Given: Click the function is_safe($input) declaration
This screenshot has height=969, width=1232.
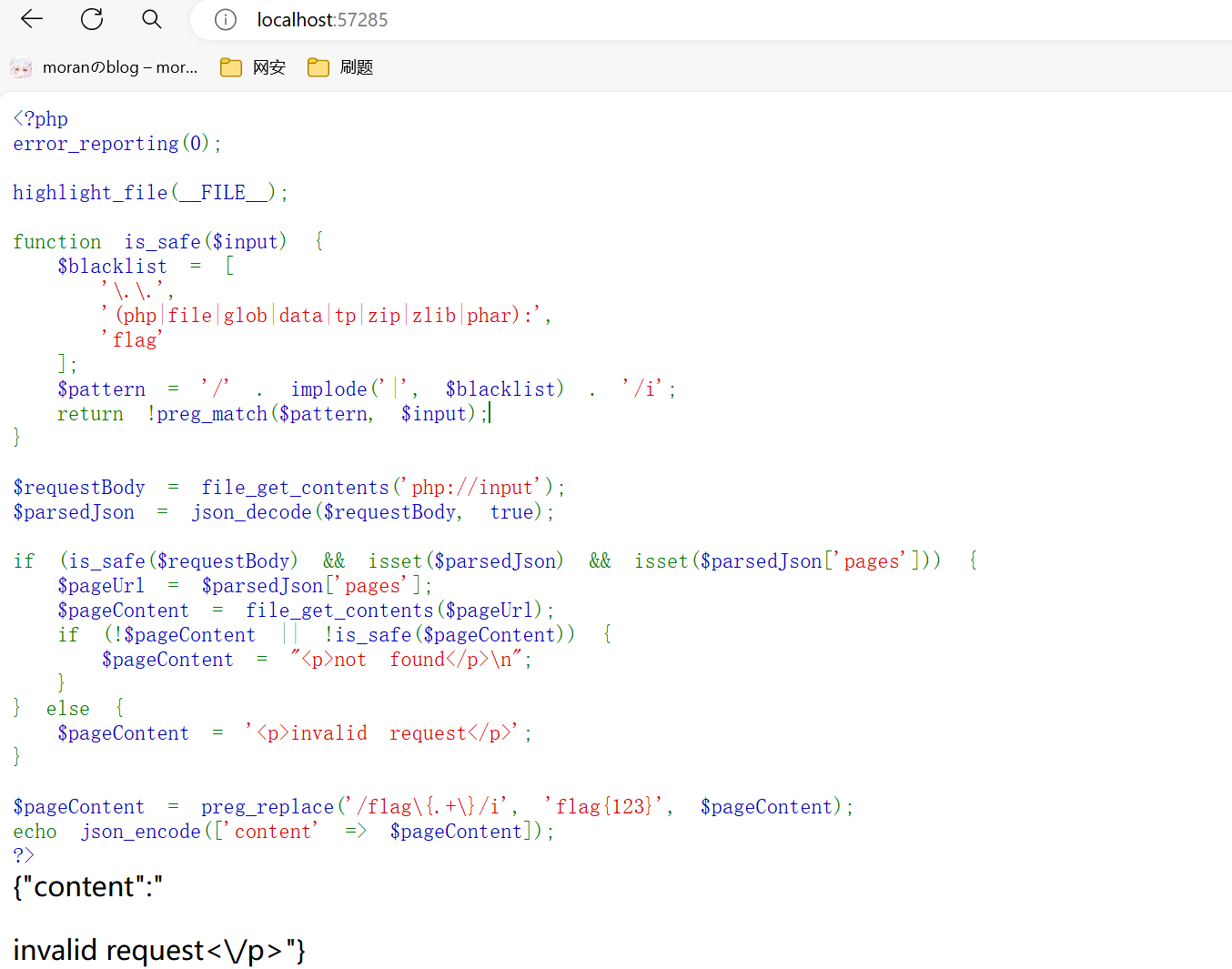Looking at the screenshot, I should (x=168, y=242).
